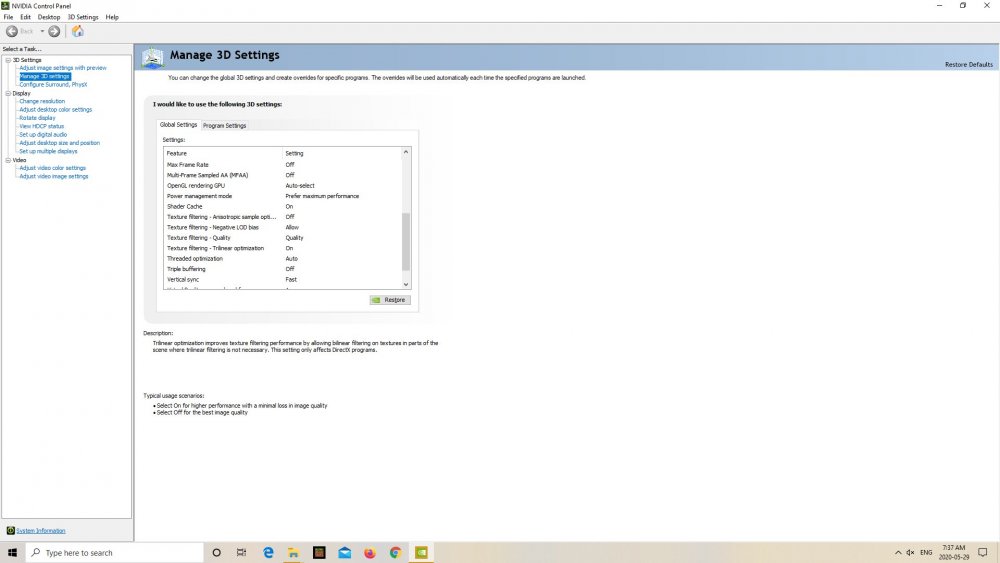Select the Triple buffering row
This screenshot has width=1000, height=563.
[x=283, y=269]
